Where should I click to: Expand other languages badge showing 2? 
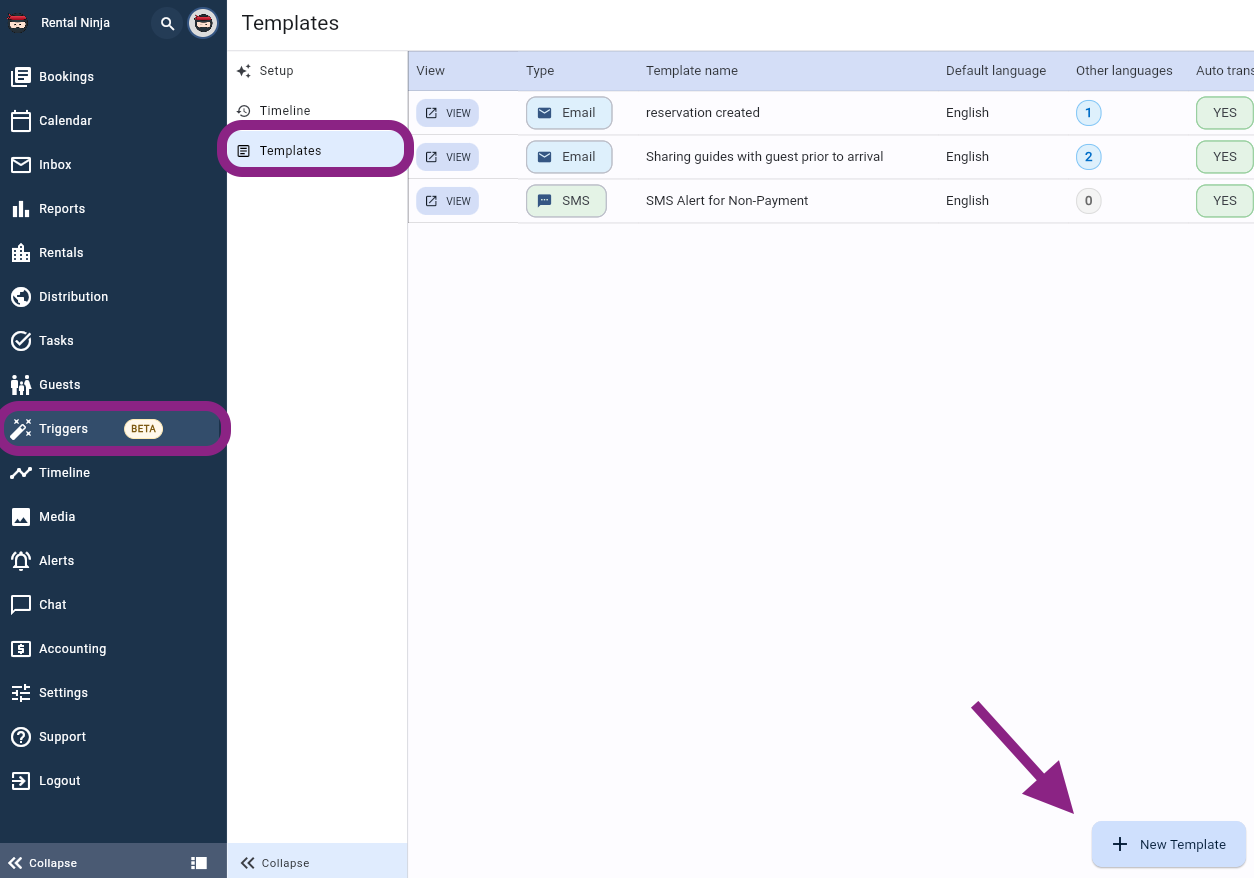click(1088, 157)
